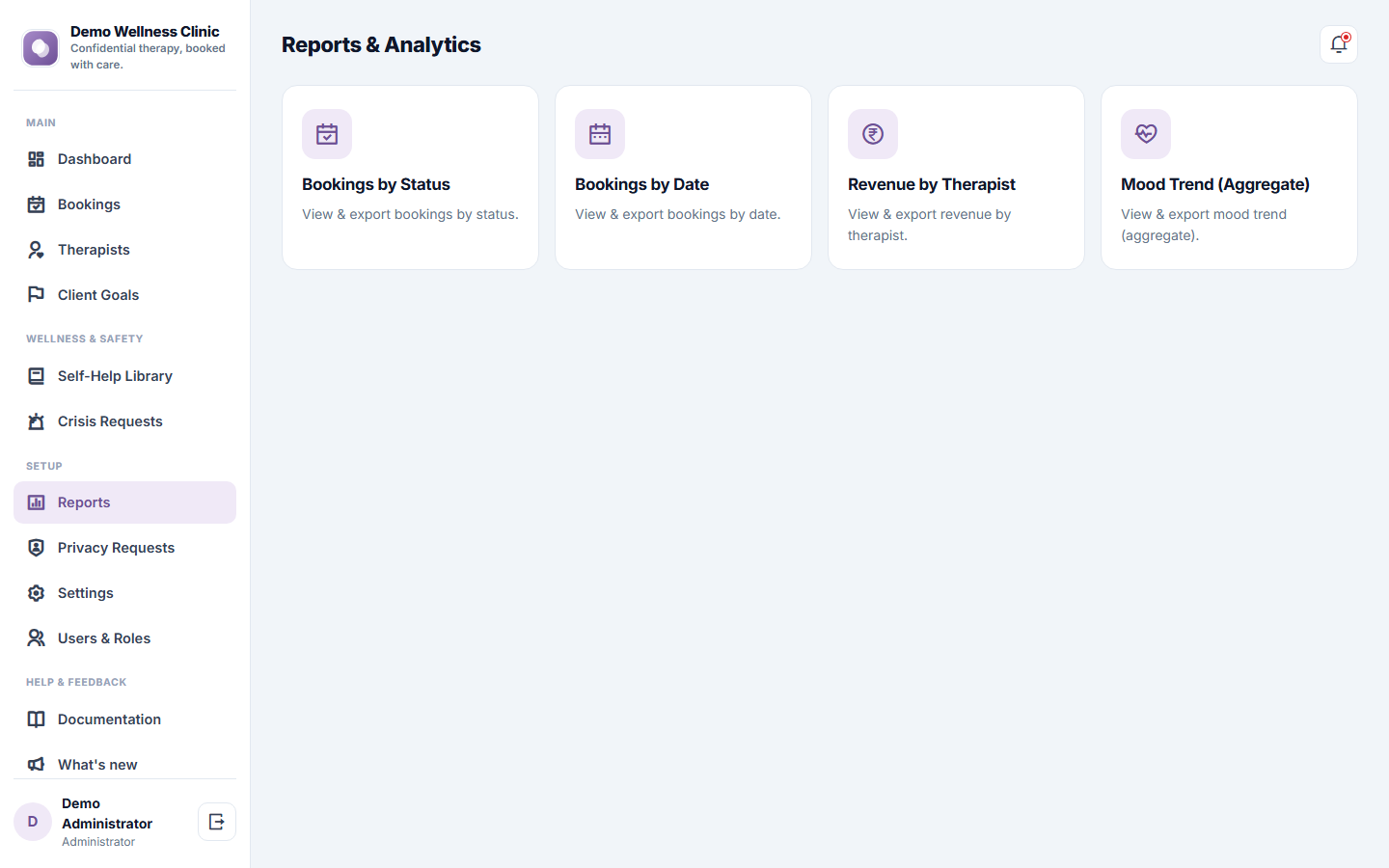1389x868 pixels.
Task: Click the user avatar with letter D
Action: tap(33, 822)
